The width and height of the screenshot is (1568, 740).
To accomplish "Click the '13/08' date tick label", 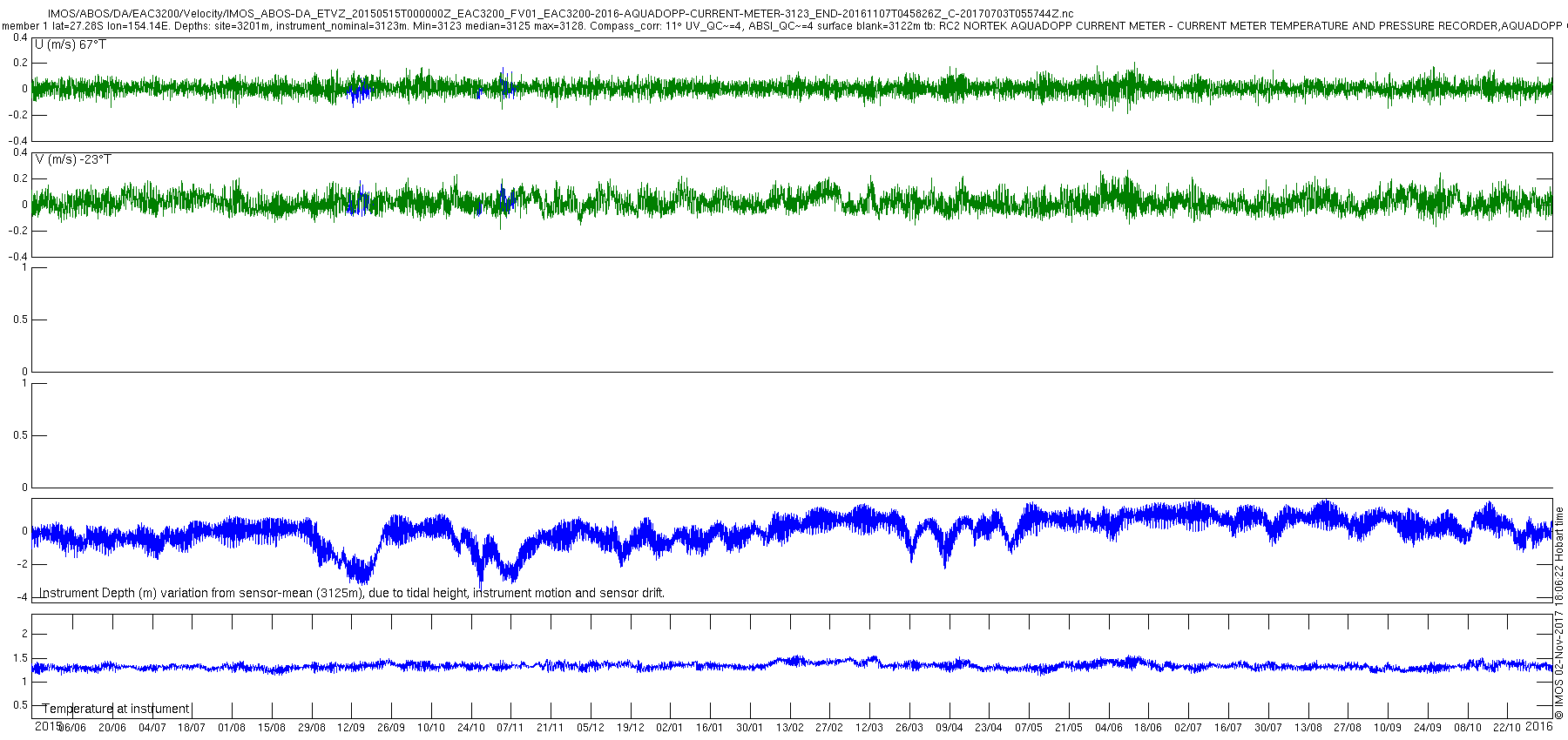I will pyautogui.click(x=1308, y=728).
